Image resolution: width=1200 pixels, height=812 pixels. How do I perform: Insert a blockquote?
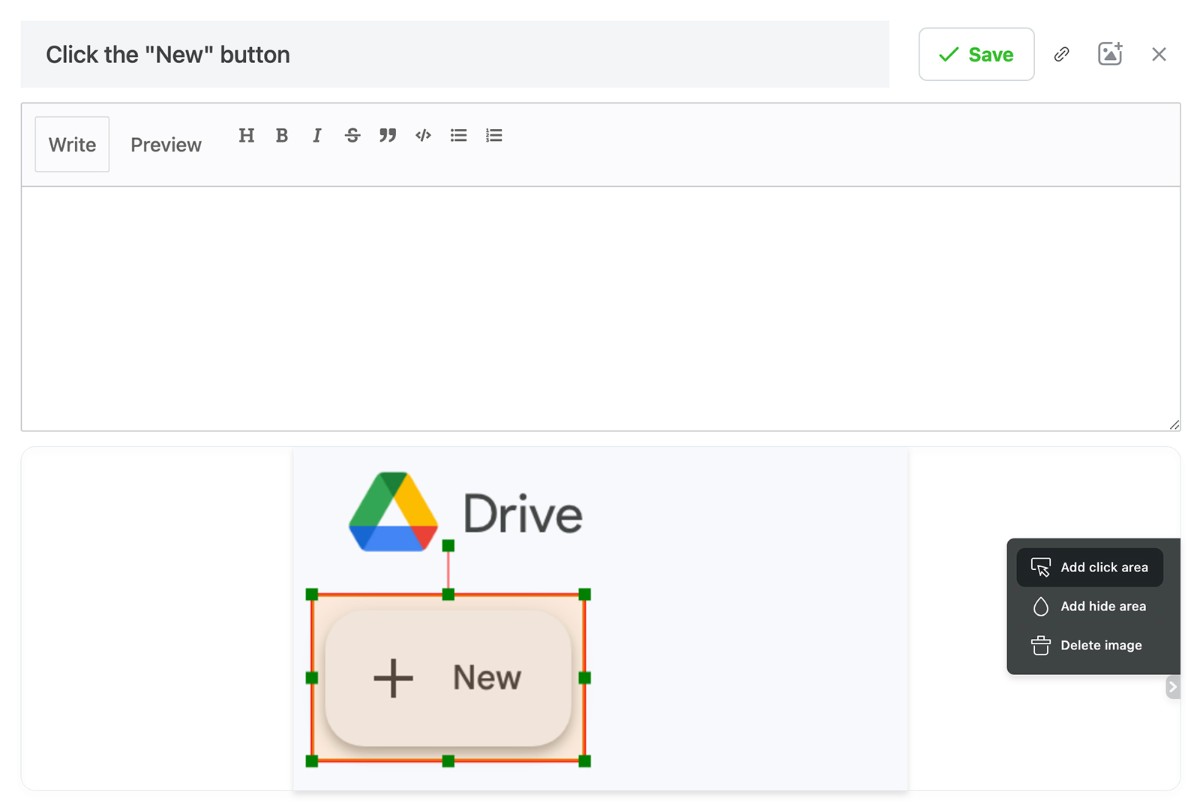pyautogui.click(x=388, y=136)
